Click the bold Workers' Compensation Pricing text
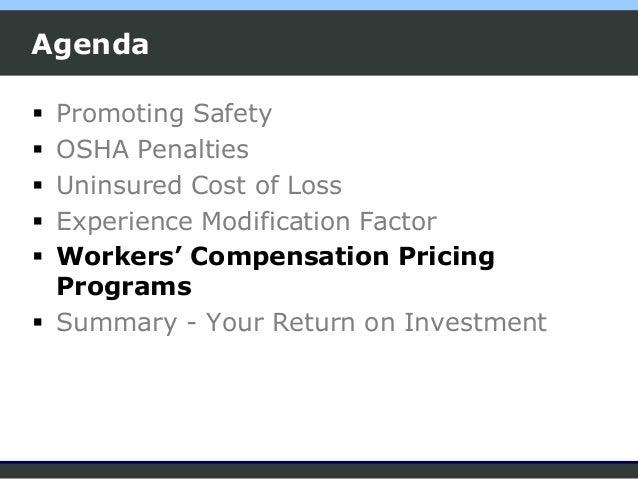This screenshot has width=638, height=479. pos(275,257)
